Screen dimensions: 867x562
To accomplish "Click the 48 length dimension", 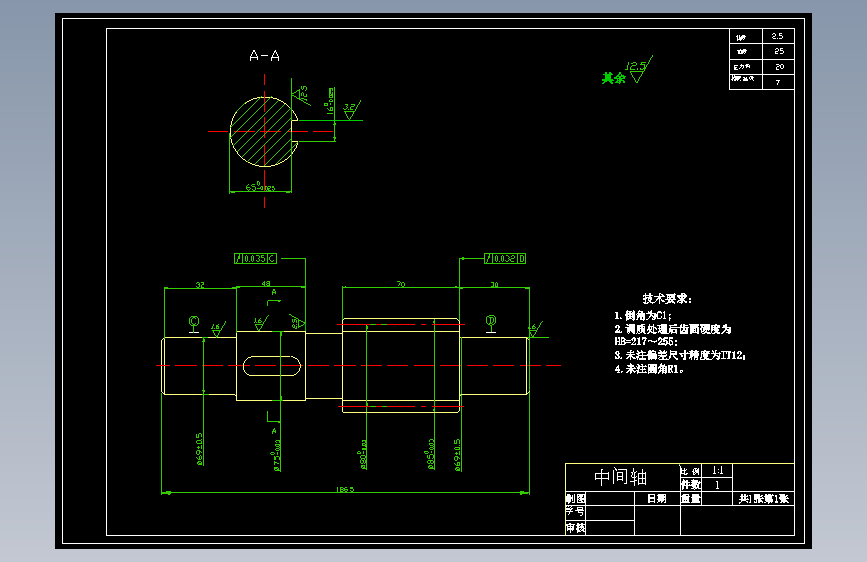I will [x=266, y=284].
